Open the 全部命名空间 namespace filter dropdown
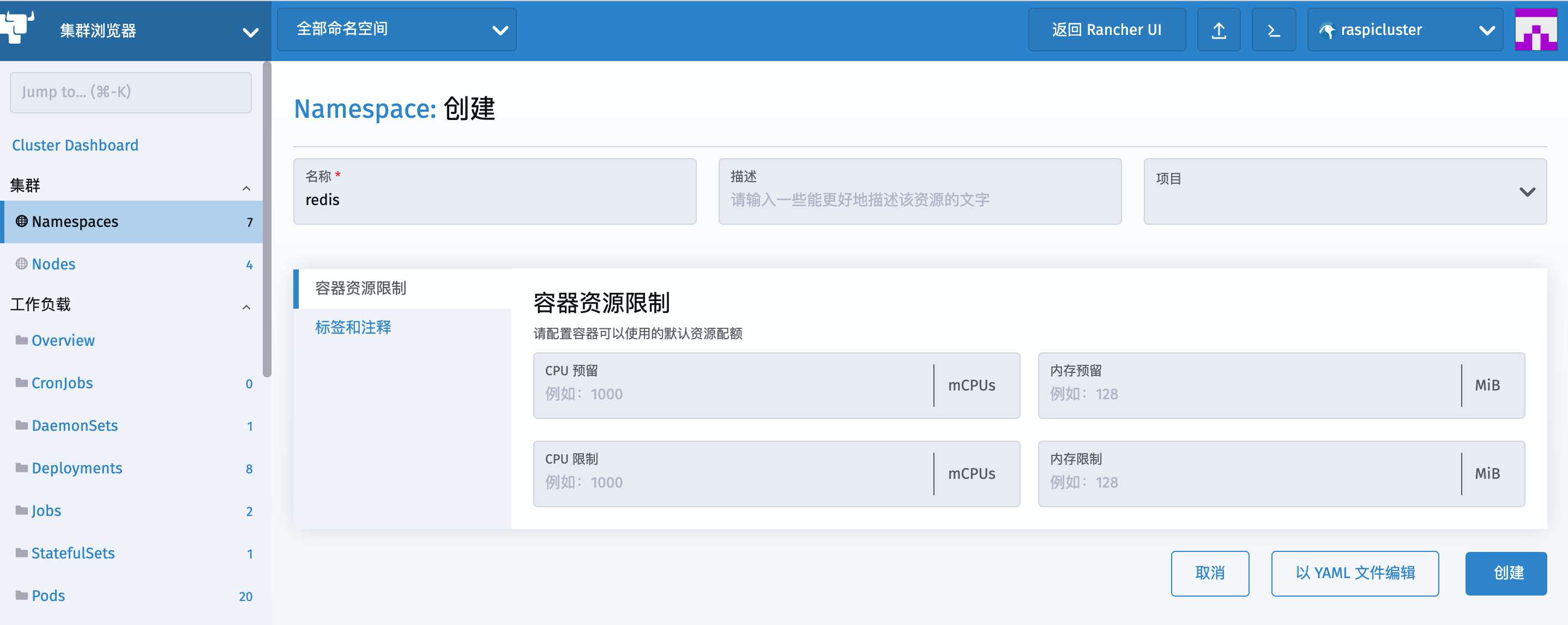Screen dimensions: 1568x625 396,30
